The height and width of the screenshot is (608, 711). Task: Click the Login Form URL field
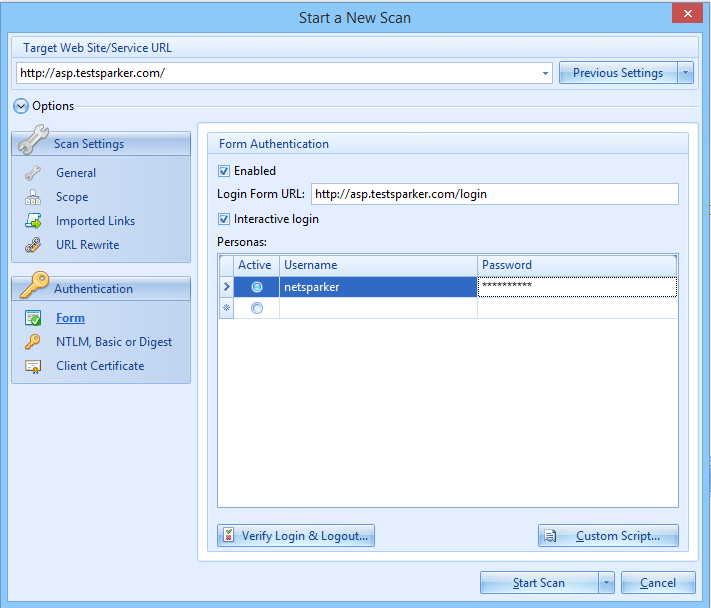[x=495, y=194]
